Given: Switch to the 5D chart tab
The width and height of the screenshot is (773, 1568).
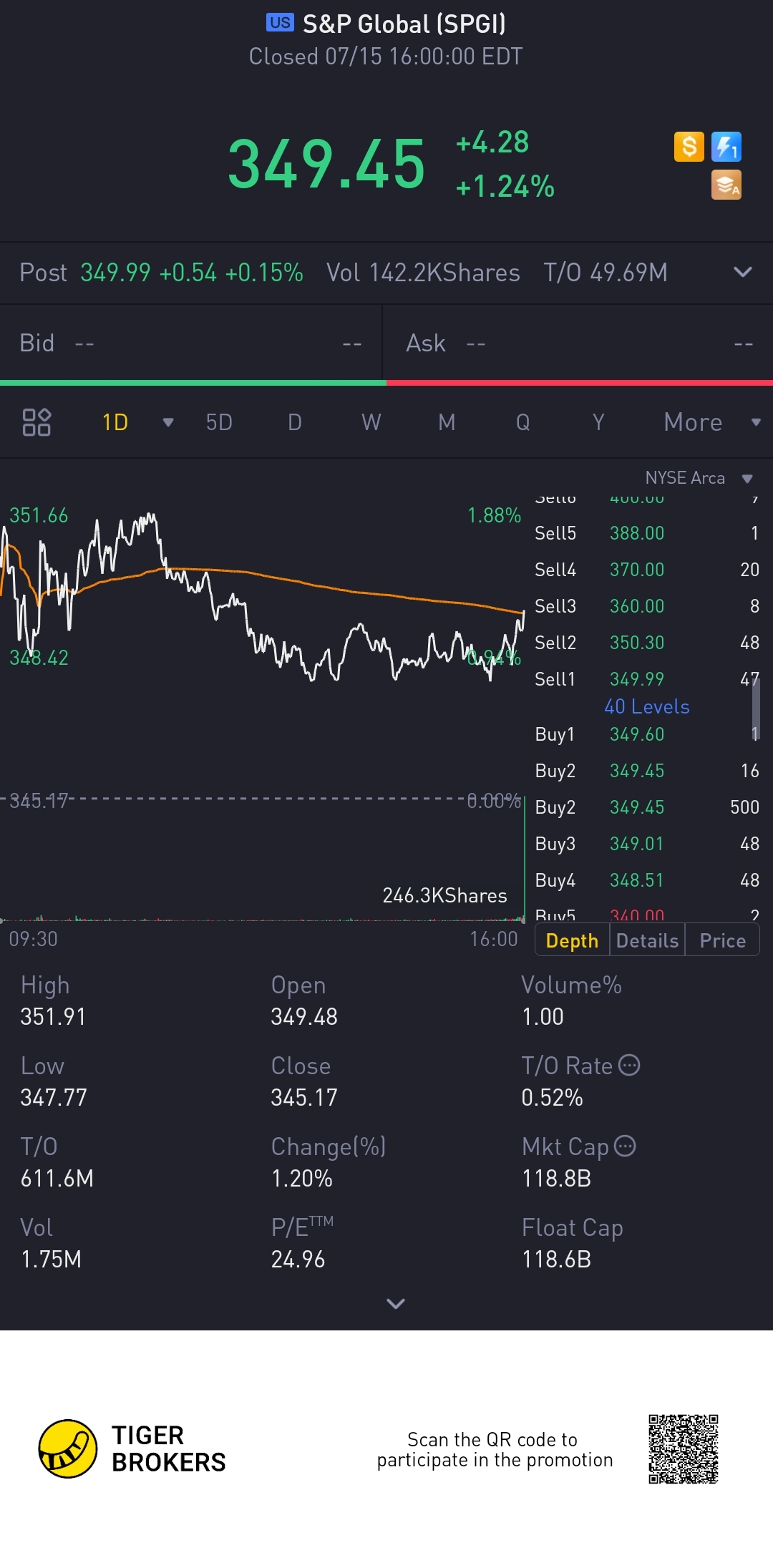Looking at the screenshot, I should [219, 422].
